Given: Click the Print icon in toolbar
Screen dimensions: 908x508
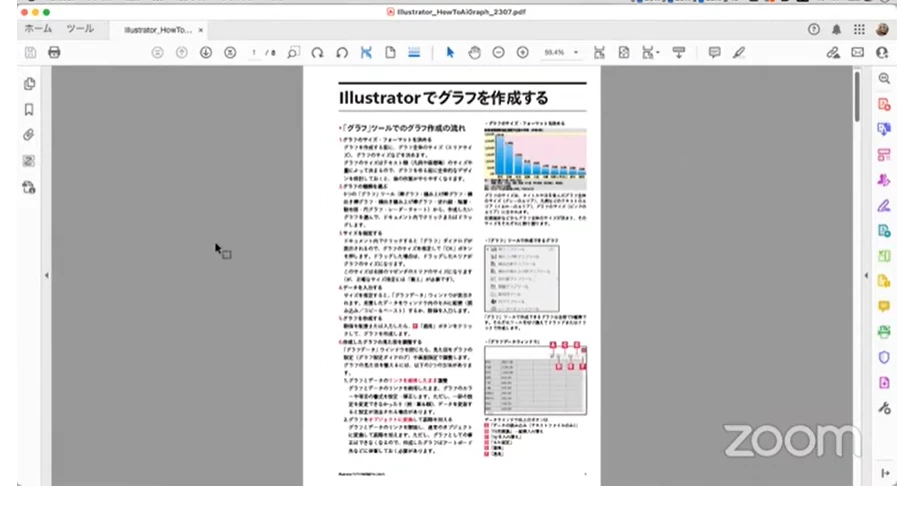Looking at the screenshot, I should click(x=54, y=53).
